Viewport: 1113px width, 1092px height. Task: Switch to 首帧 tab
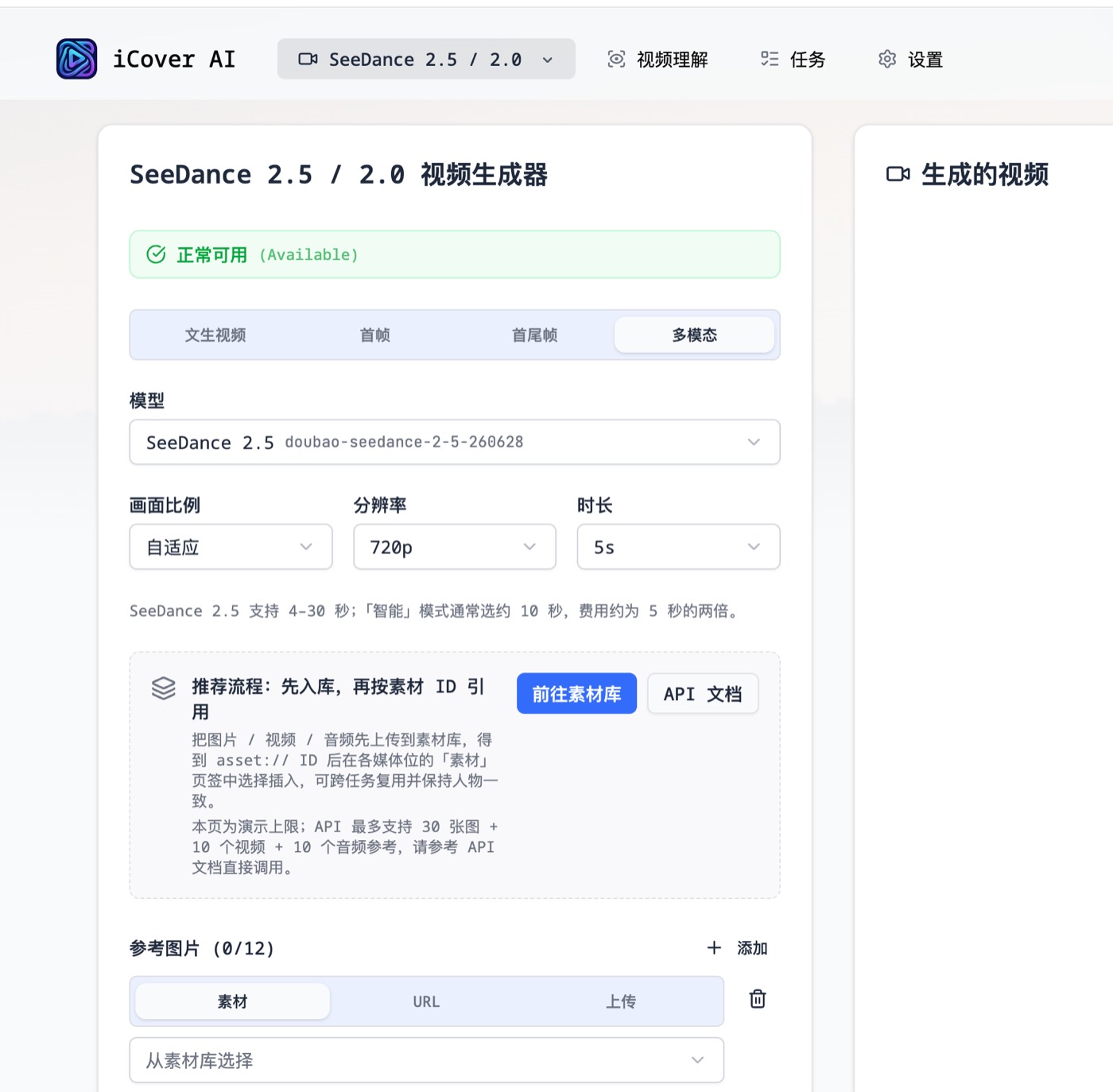[x=375, y=335]
